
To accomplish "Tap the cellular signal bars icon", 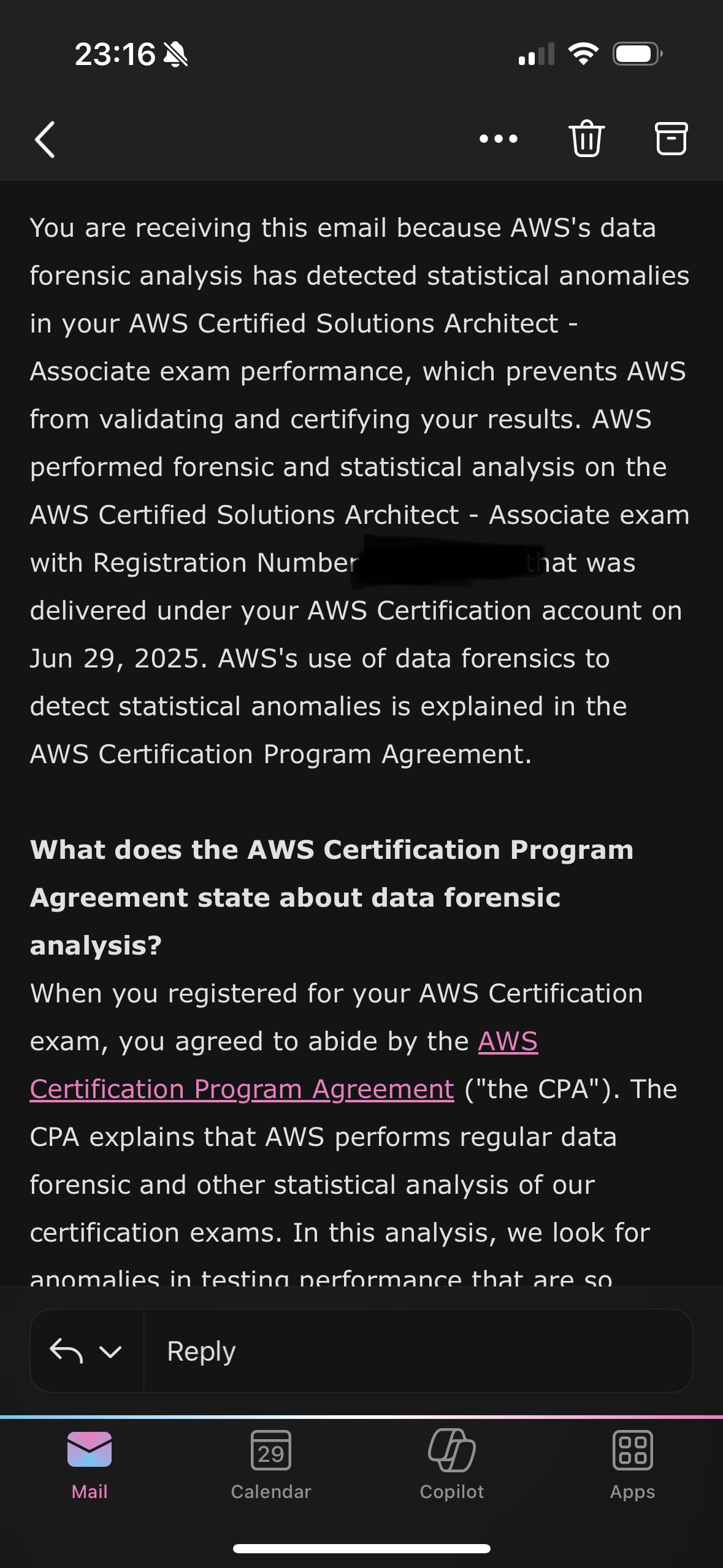I will tap(536, 54).
